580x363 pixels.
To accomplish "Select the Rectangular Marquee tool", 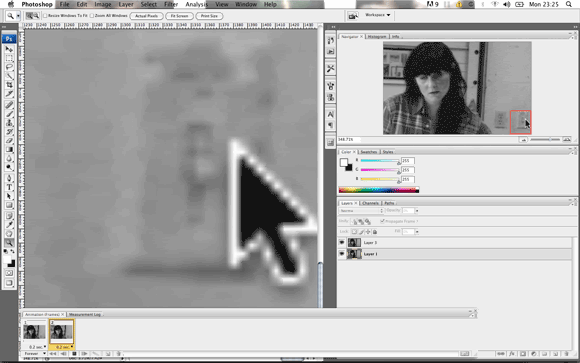I will (x=9, y=58).
